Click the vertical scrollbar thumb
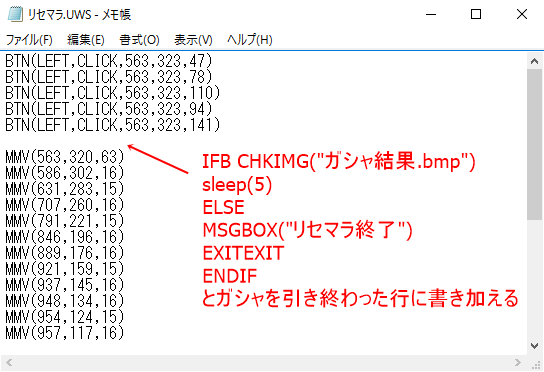The image size is (544, 372). (534, 144)
